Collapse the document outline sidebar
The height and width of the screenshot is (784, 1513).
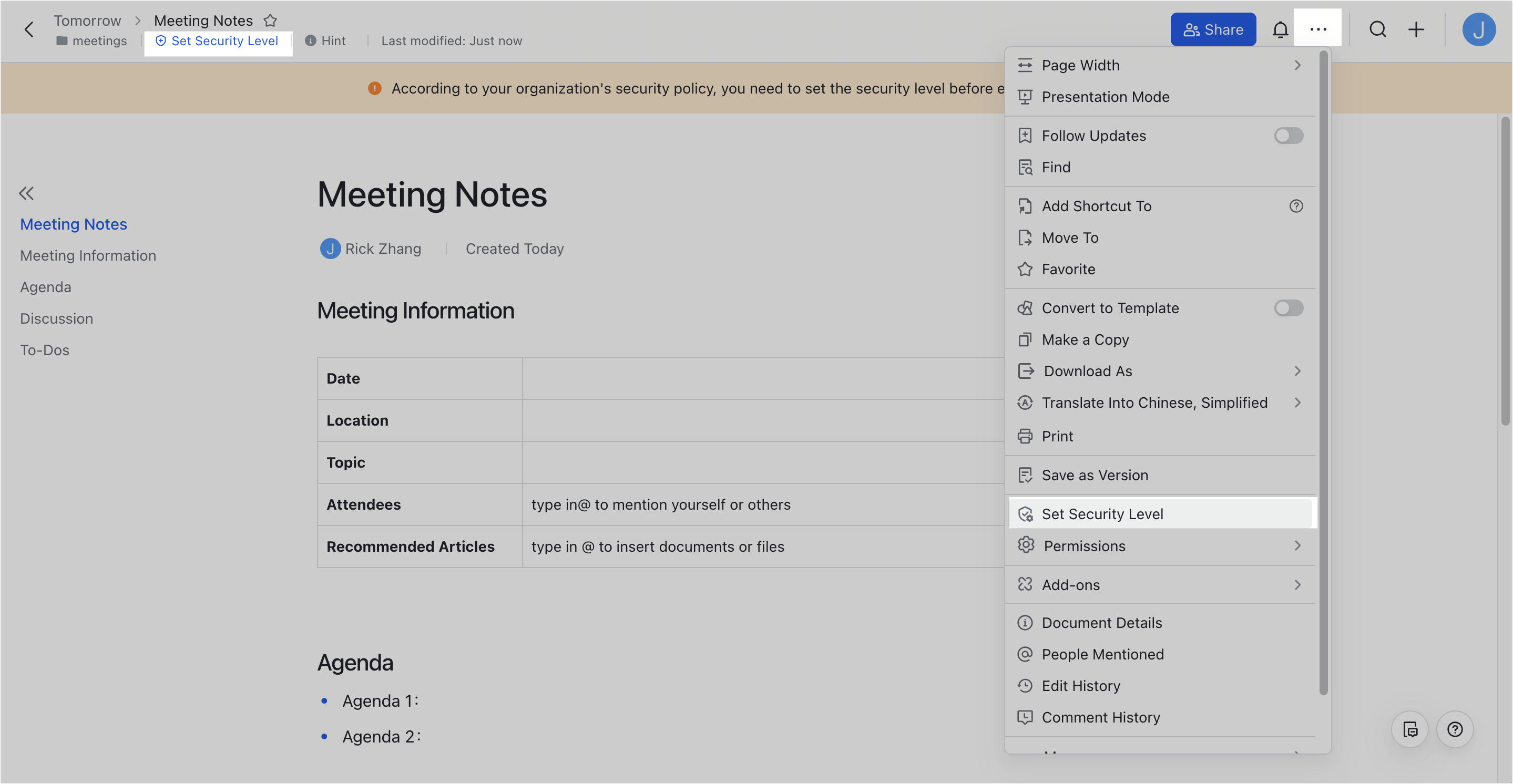point(26,193)
